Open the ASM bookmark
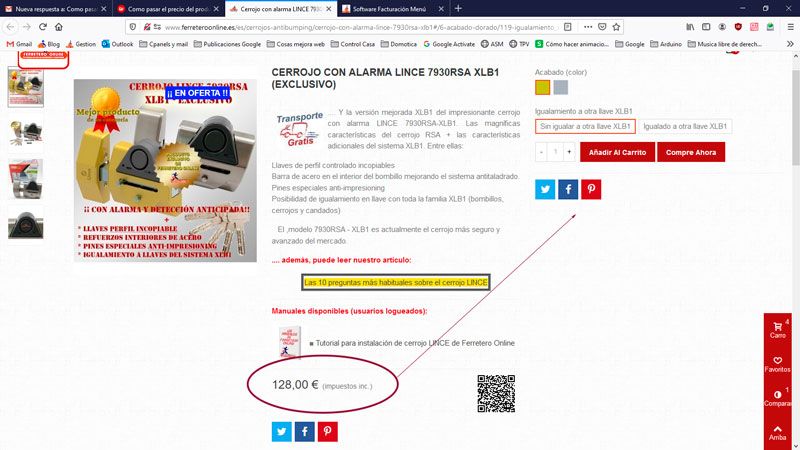Screen dimensions: 800x450 pyautogui.click(x=492, y=44)
